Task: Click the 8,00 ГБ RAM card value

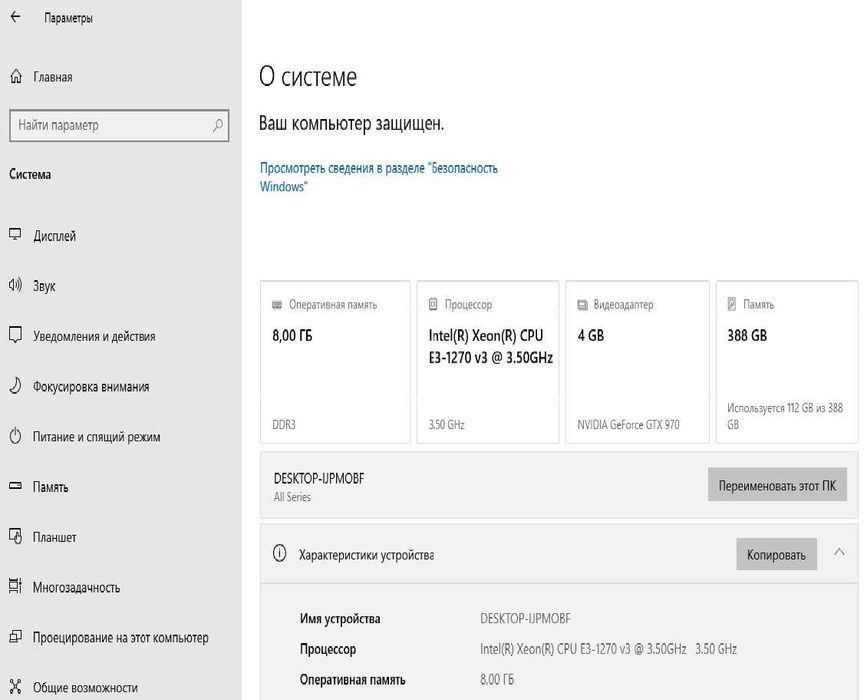Action: [x=292, y=336]
